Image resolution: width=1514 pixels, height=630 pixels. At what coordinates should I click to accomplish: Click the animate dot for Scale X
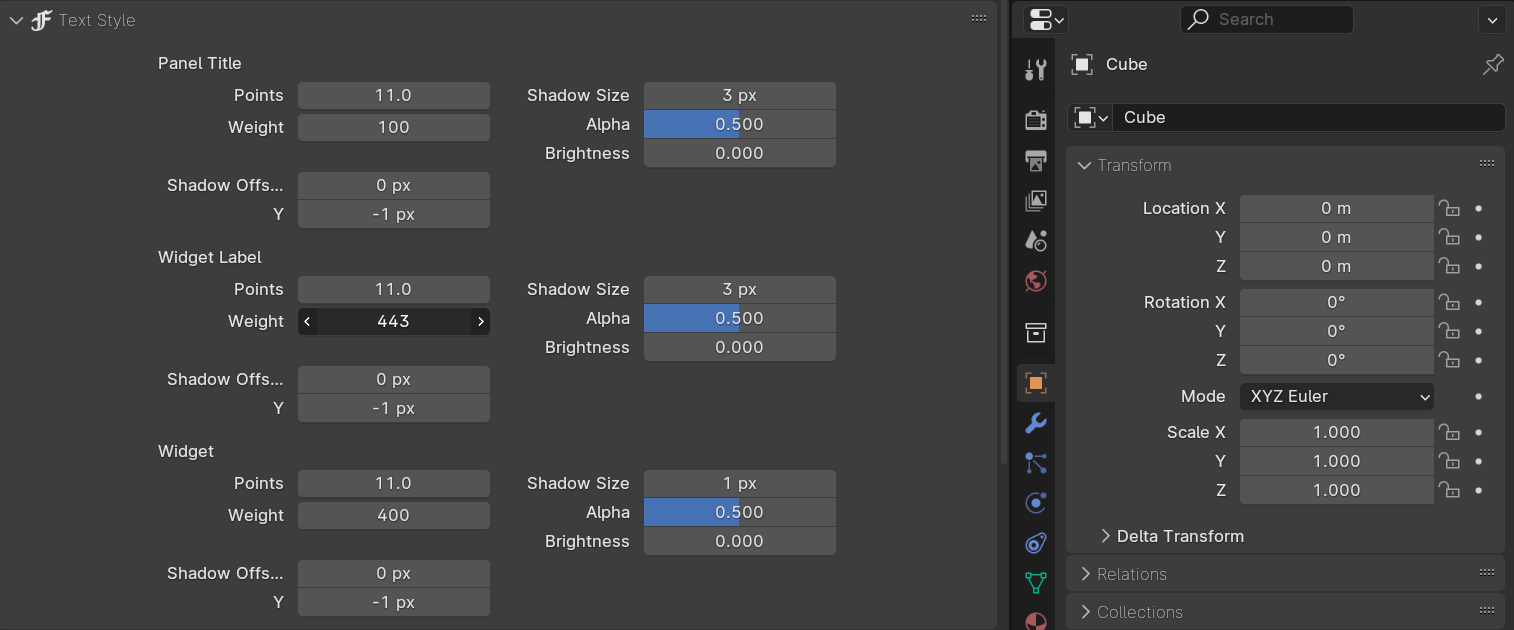1479,432
